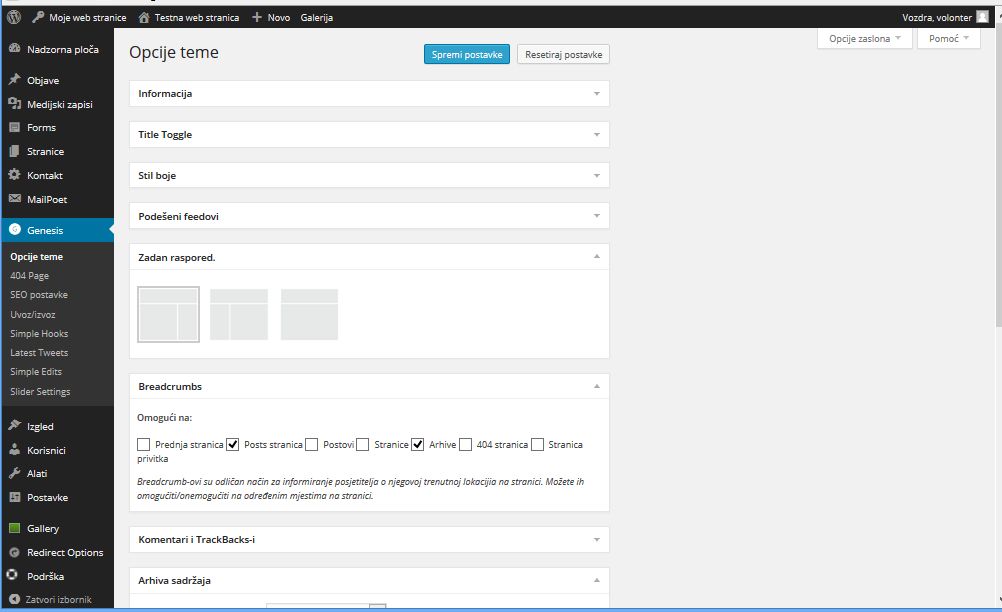
Task: Collapse the Arhiva sadržaja panel arrow
Action: 597,580
